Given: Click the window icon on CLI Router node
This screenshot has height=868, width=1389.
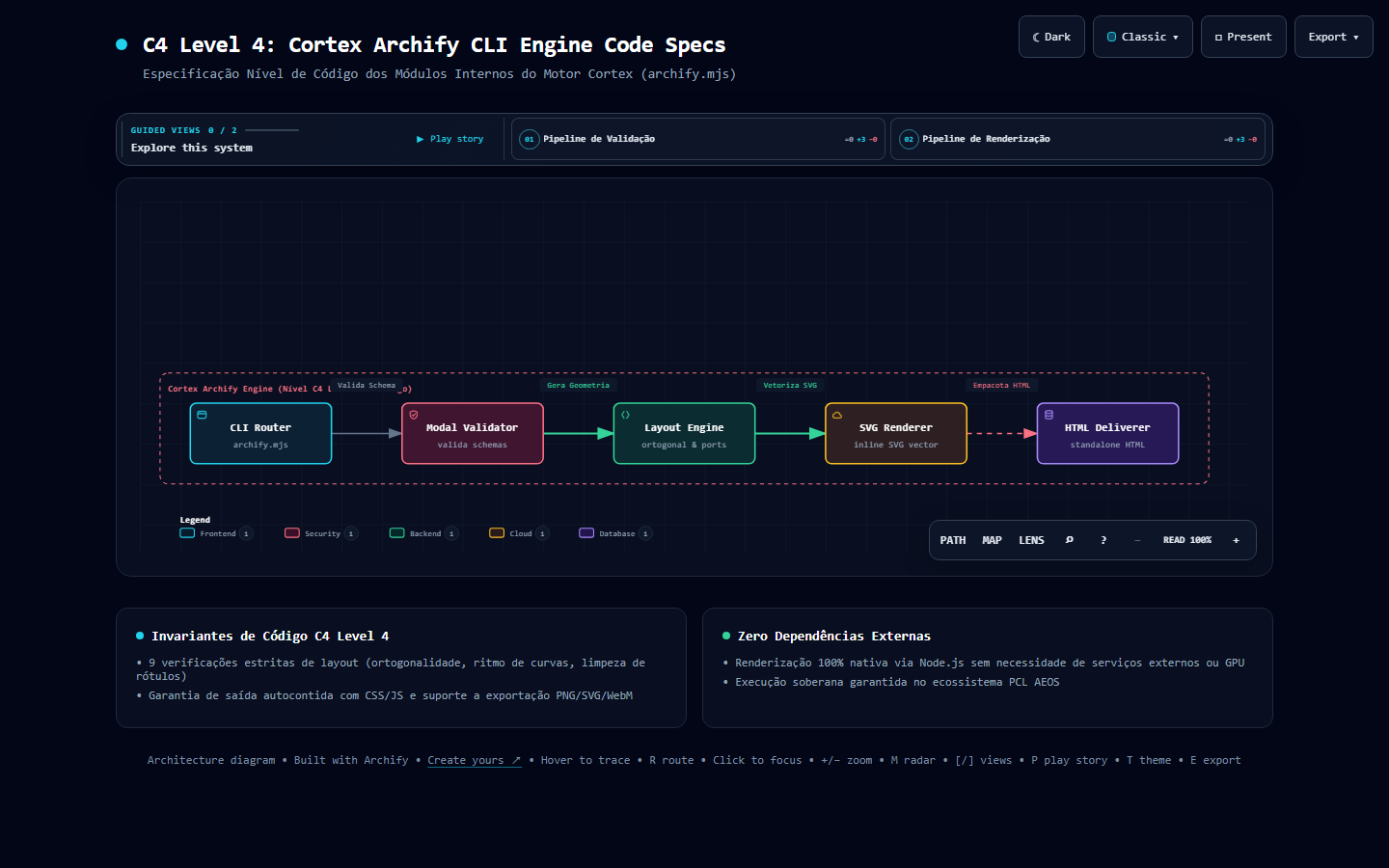Looking at the screenshot, I should tap(202, 415).
